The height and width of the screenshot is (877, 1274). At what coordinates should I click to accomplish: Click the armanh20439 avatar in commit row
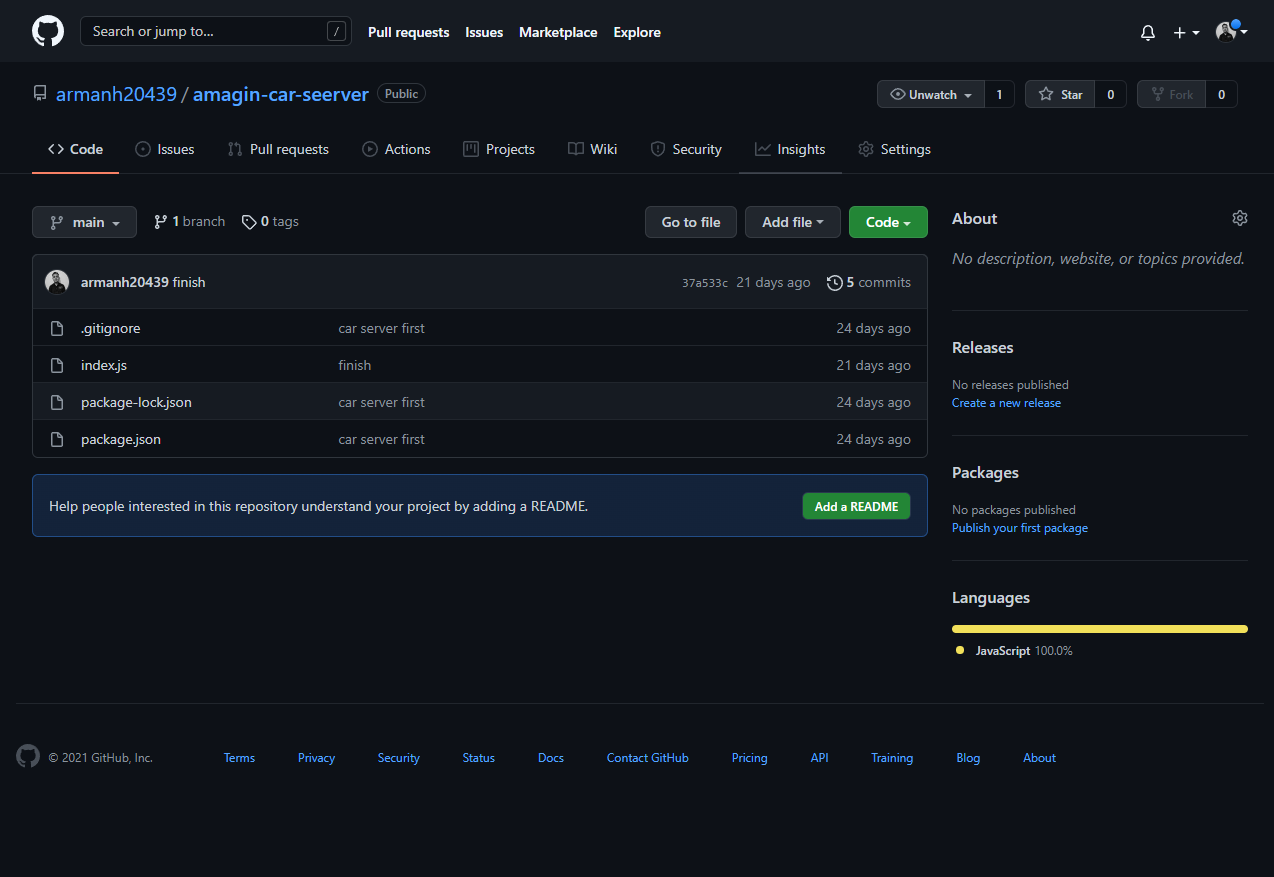57,282
